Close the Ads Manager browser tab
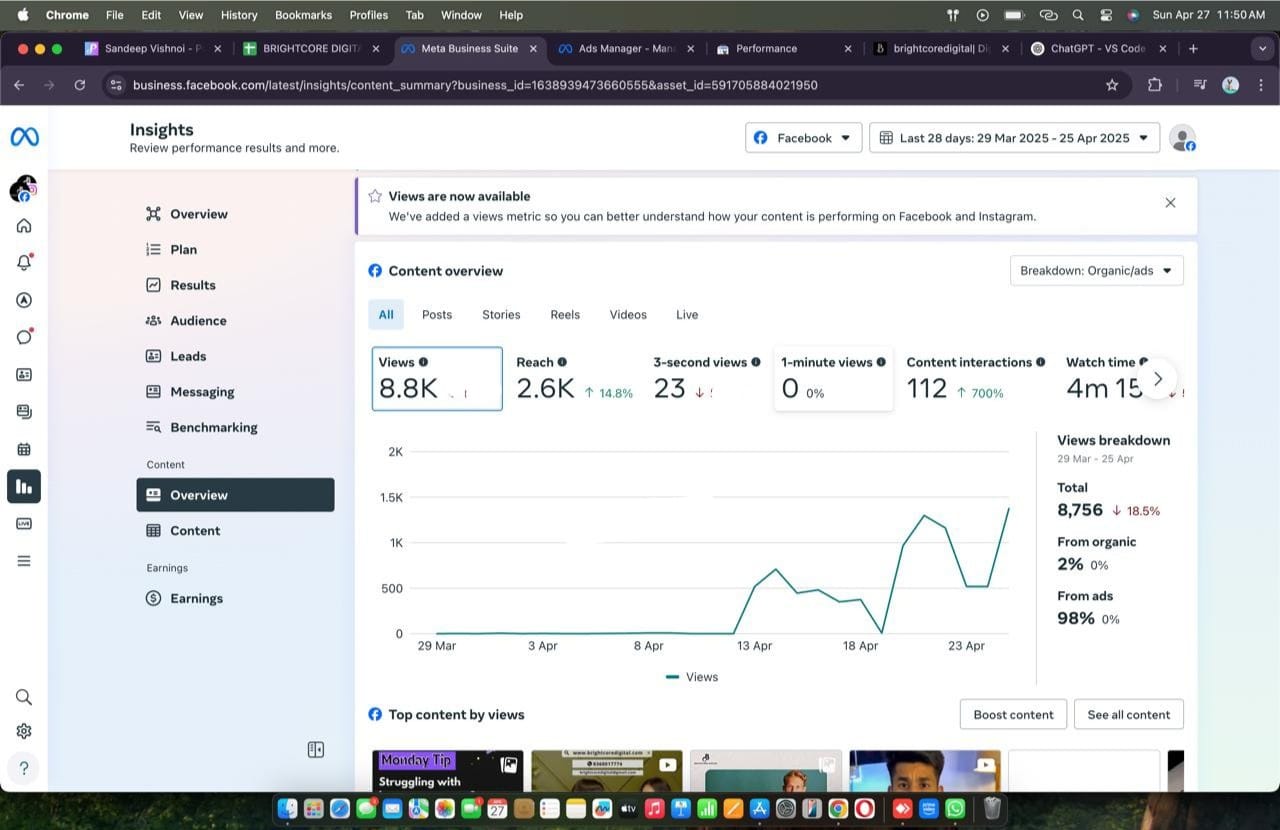 690,48
